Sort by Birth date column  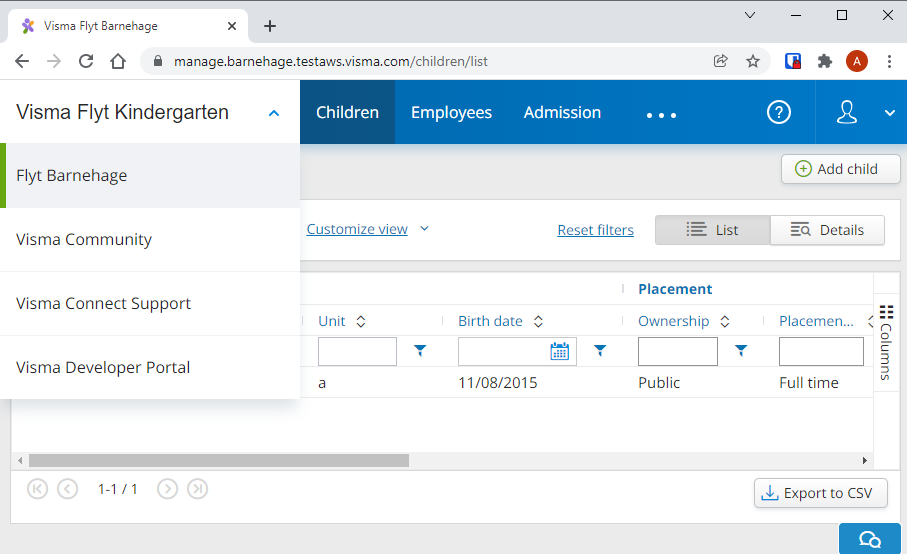click(538, 322)
